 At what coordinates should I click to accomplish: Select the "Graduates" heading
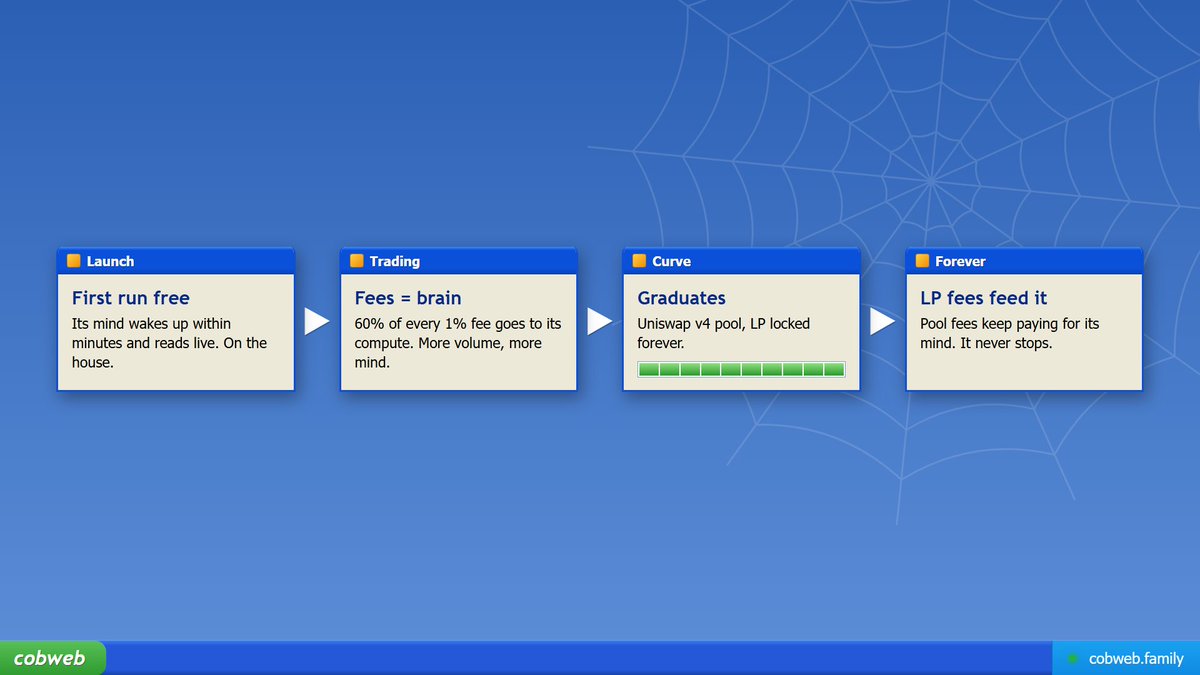pyautogui.click(x=682, y=298)
